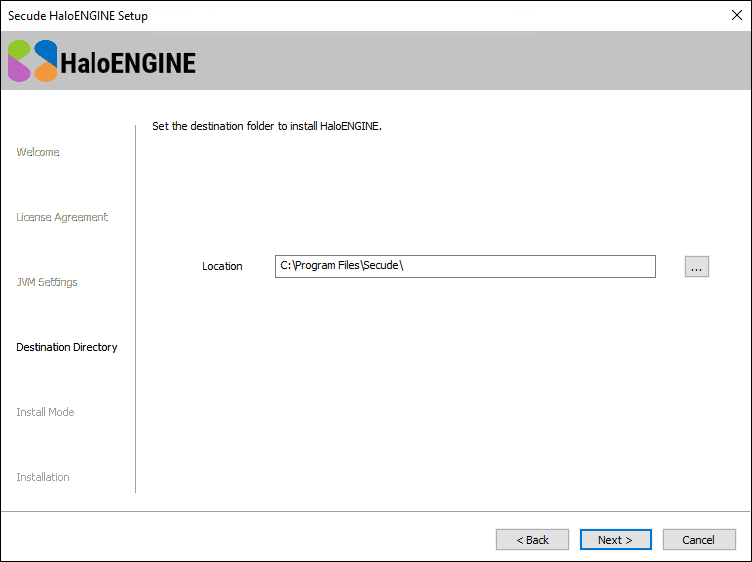The height and width of the screenshot is (562, 752).
Task: Go to the License Agreement step
Action: (62, 217)
